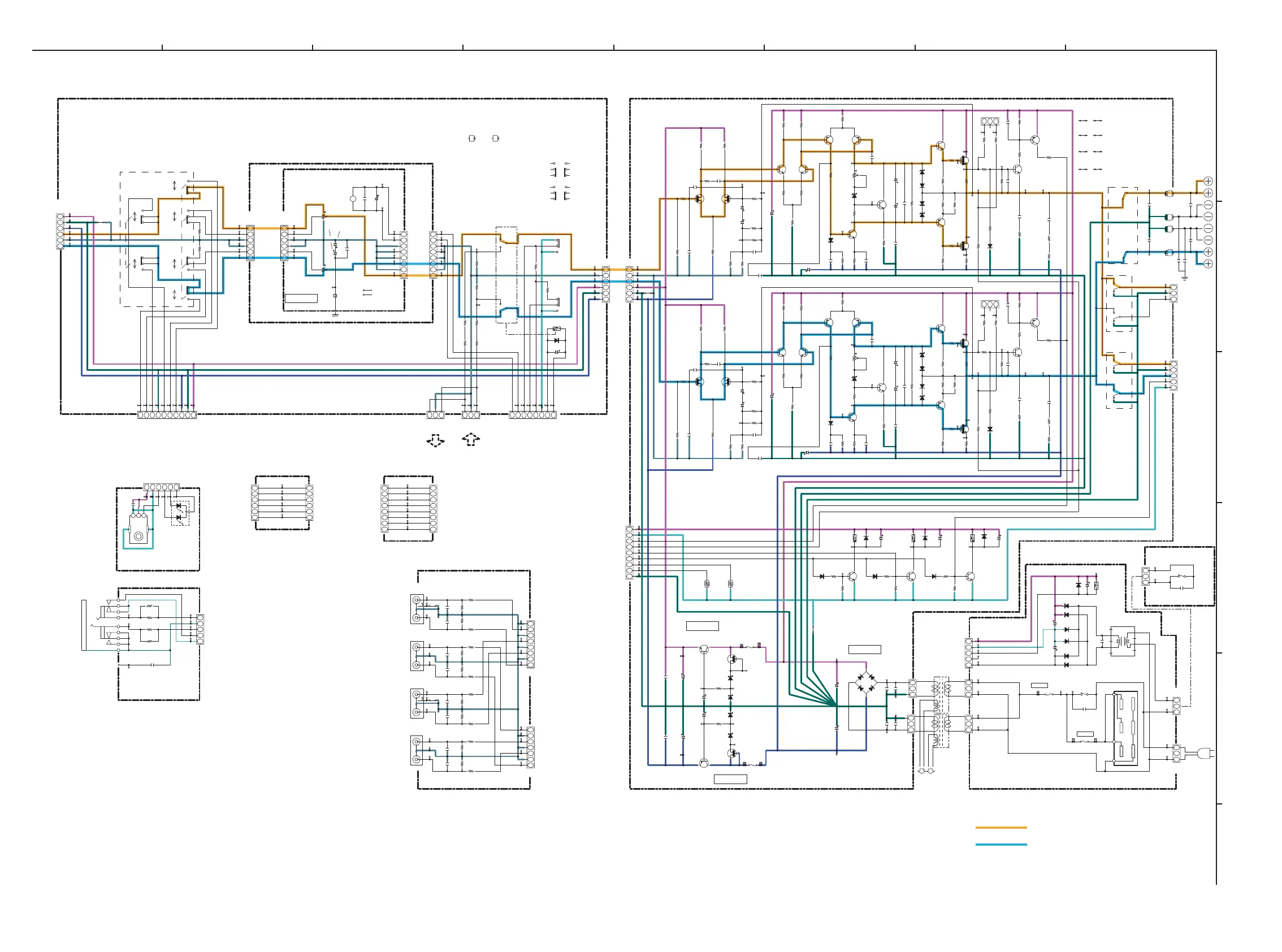This screenshot has height=952, width=1282.
Task: Click the bottommost plus speaker terminal
Action: pos(1209,264)
